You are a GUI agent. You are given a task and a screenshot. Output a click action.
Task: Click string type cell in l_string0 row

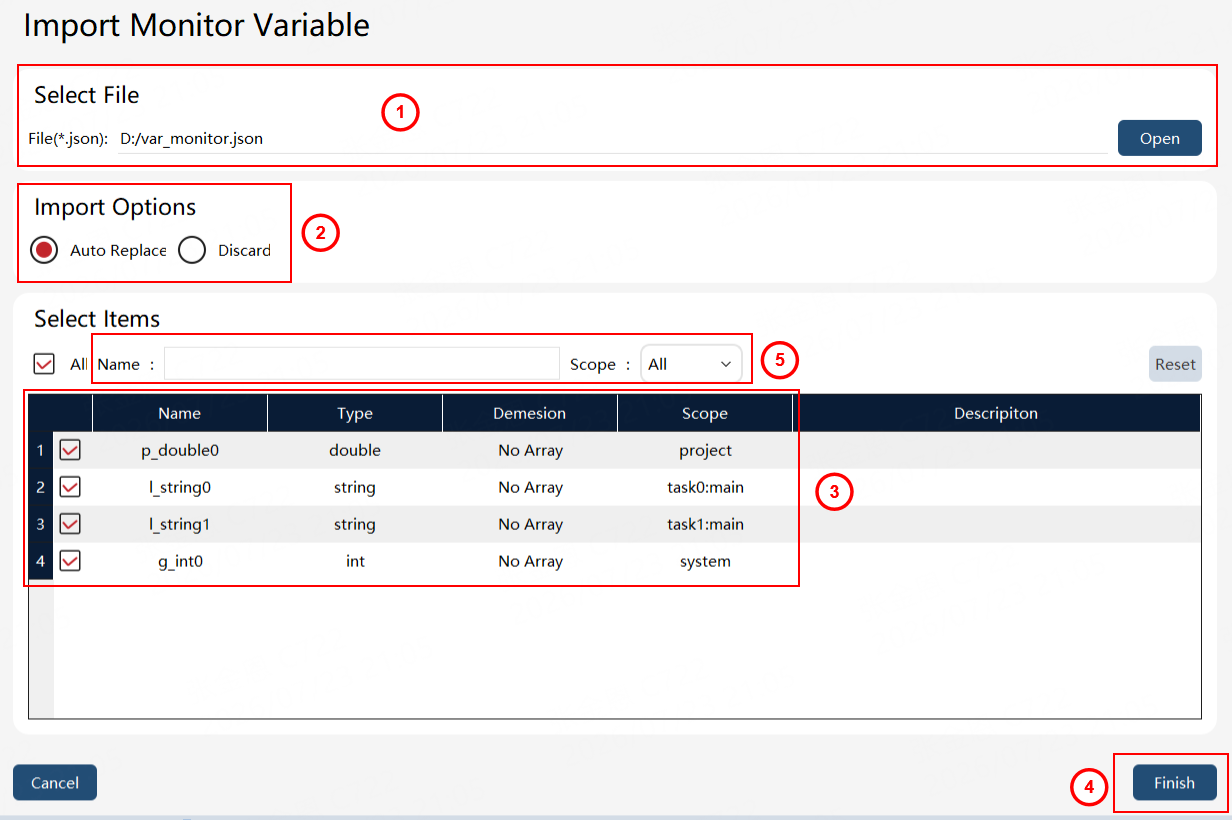pyautogui.click(x=355, y=488)
